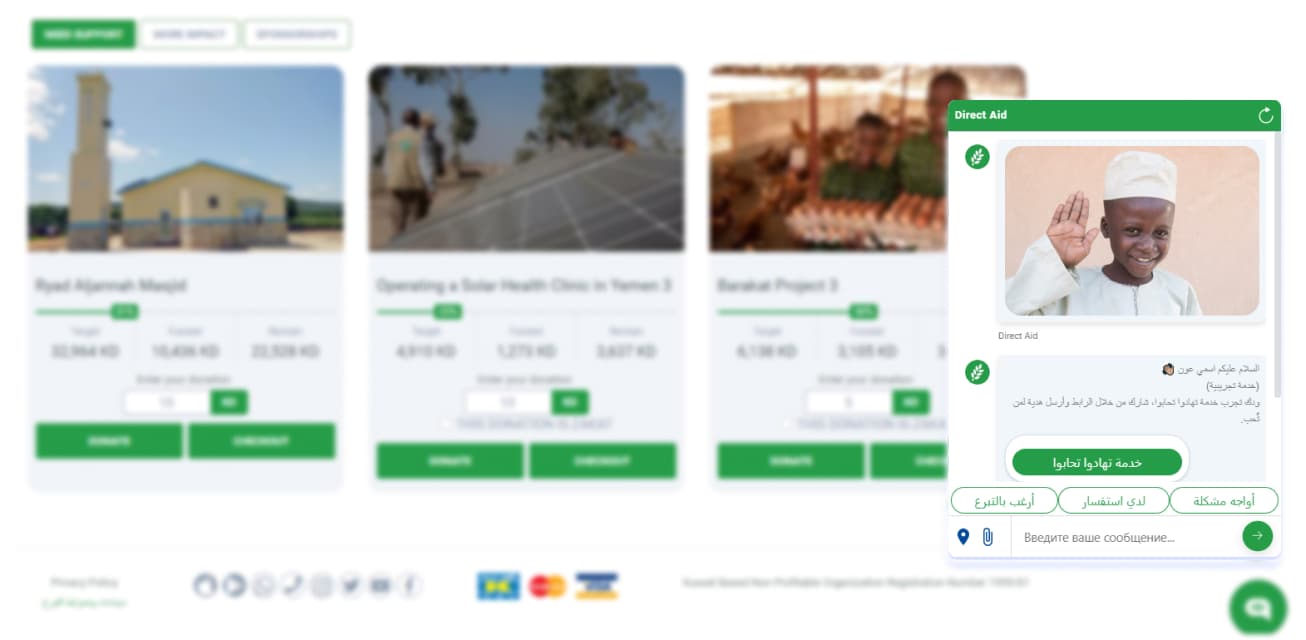Refresh the Direct Aid chat conversation
The image size is (1306, 640).
[x=1266, y=115]
